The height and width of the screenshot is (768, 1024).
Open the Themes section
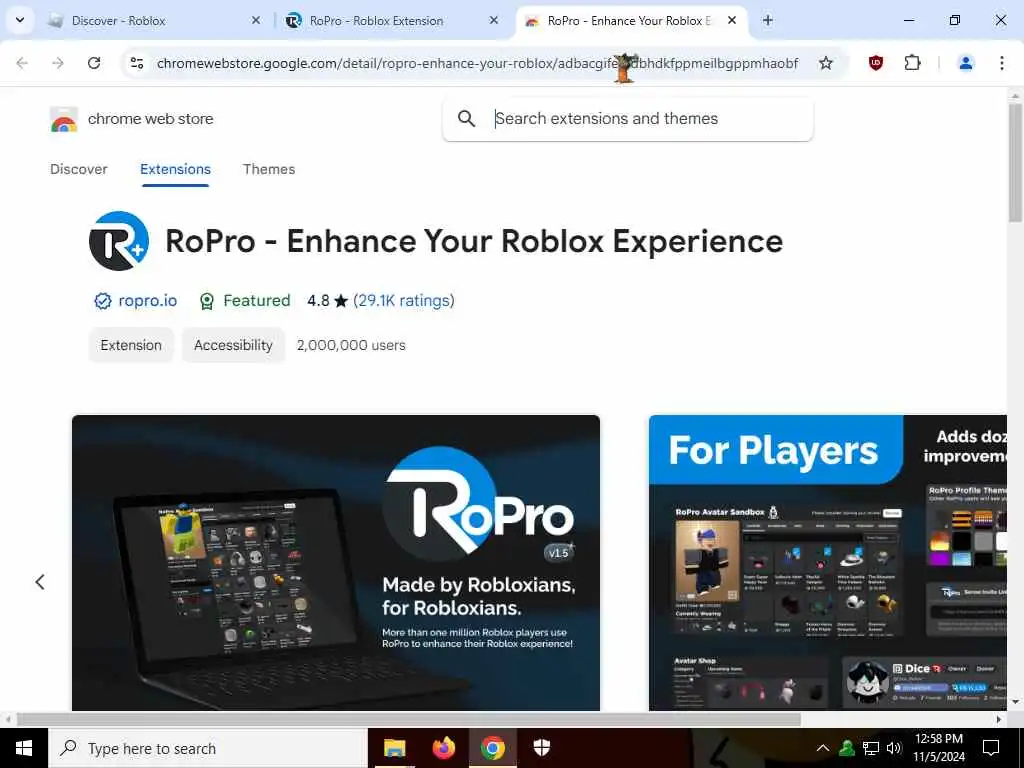[x=269, y=169]
